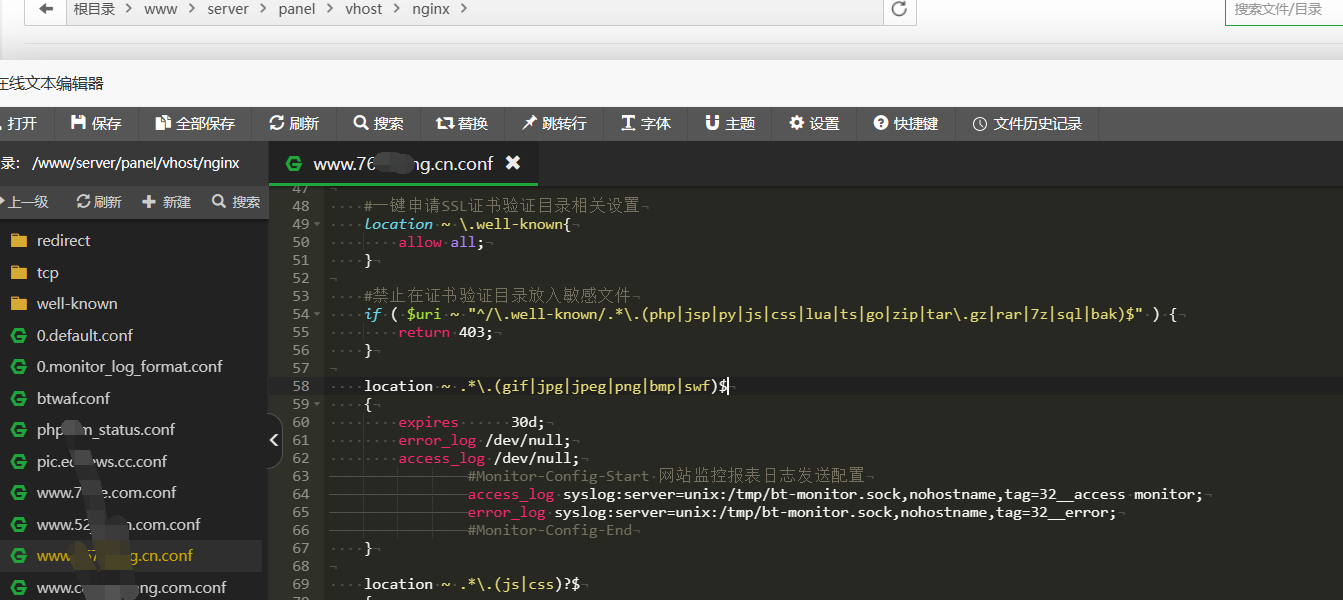Click the '#一键申请SSL证书验证目录相关设置' comment
The image size is (1343, 600).
(501, 206)
